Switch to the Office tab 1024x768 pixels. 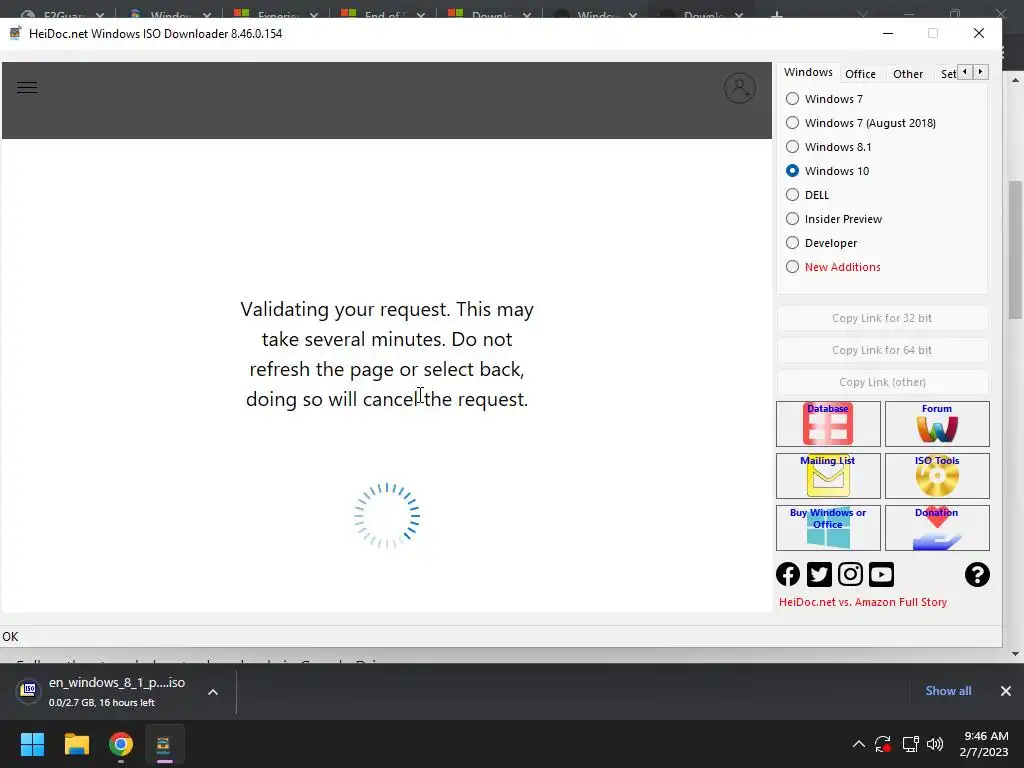(x=860, y=74)
